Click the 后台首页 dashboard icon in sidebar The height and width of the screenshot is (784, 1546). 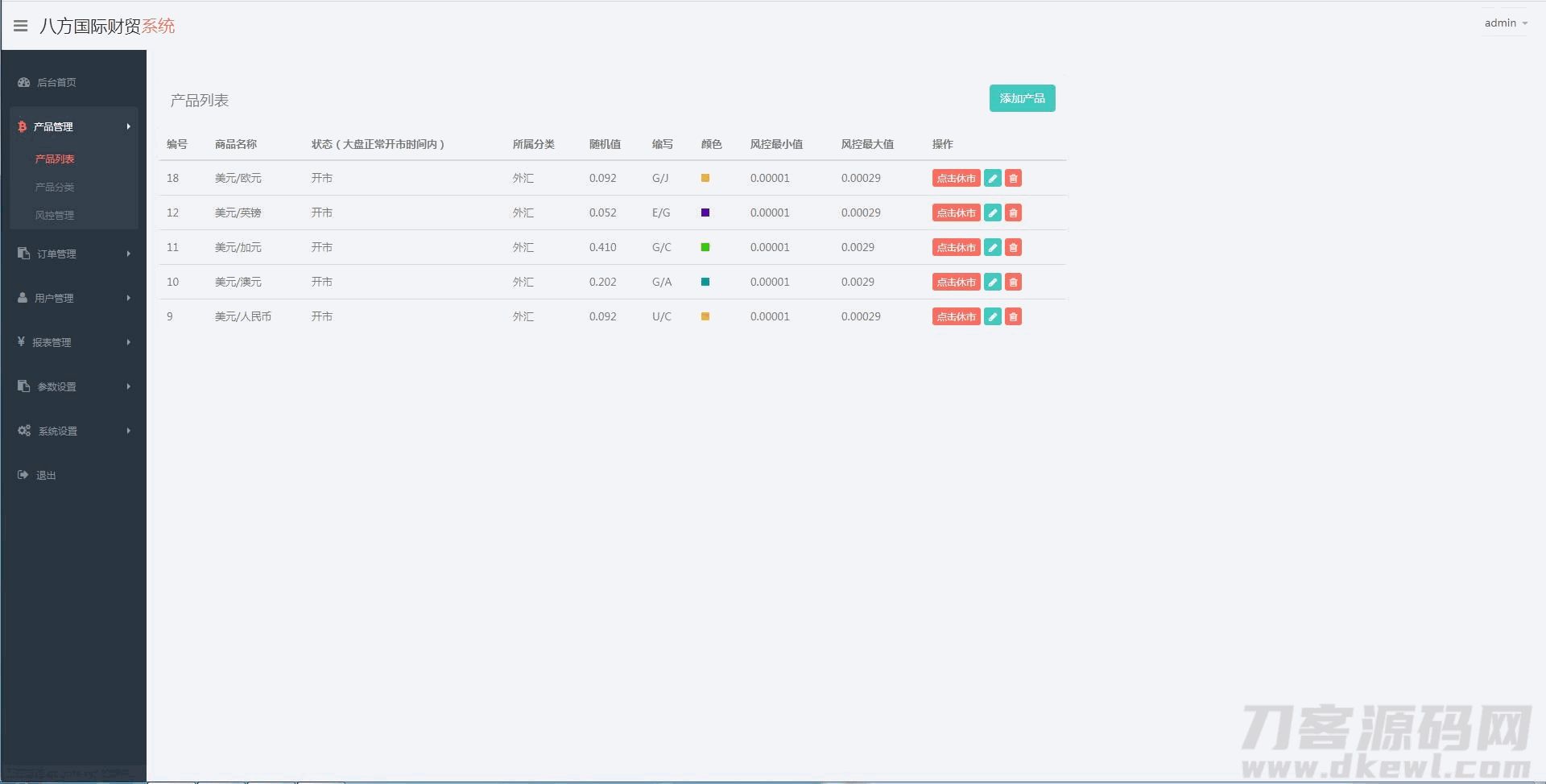tap(24, 82)
